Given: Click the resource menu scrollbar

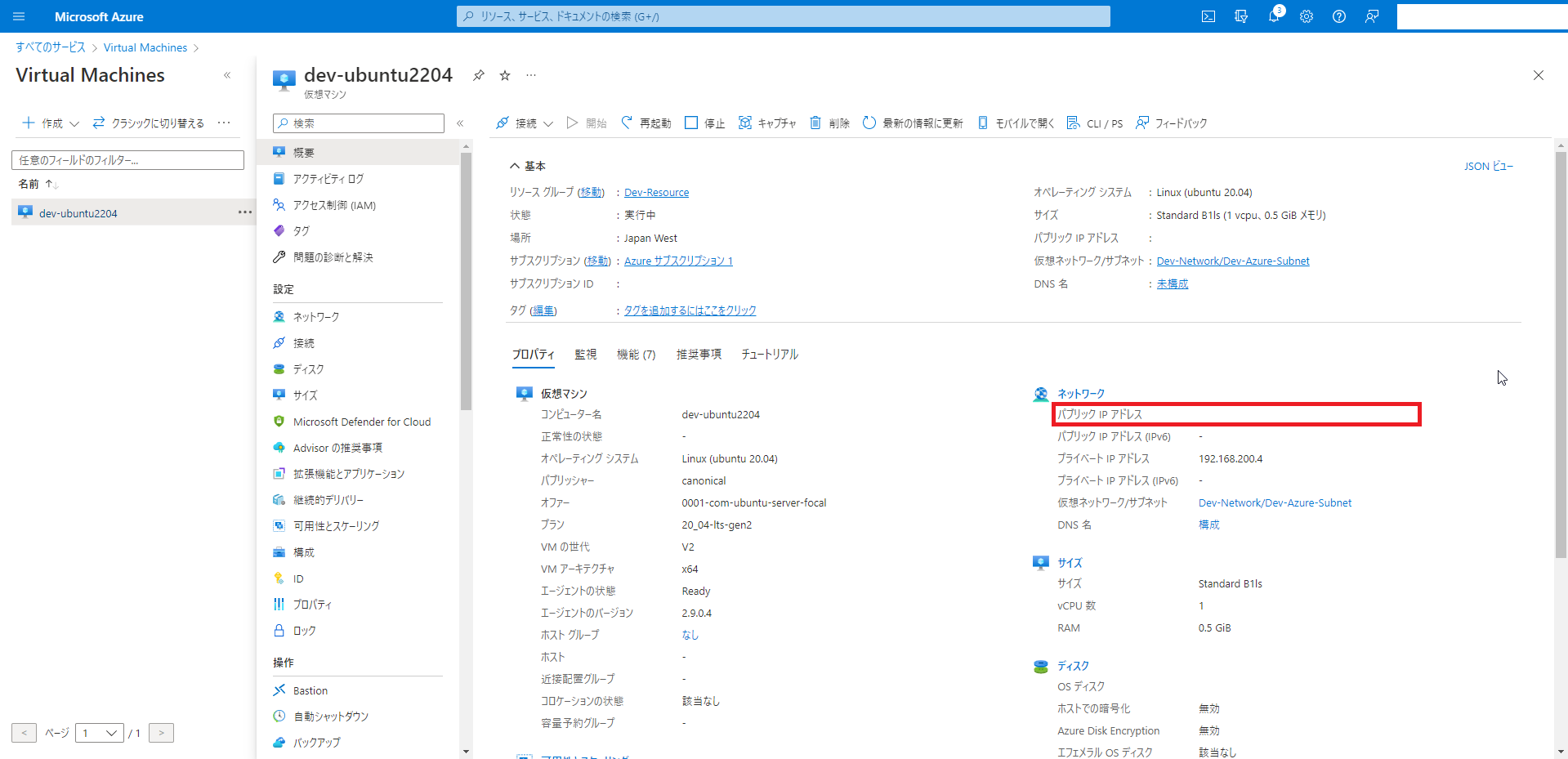Looking at the screenshot, I should (466, 280).
